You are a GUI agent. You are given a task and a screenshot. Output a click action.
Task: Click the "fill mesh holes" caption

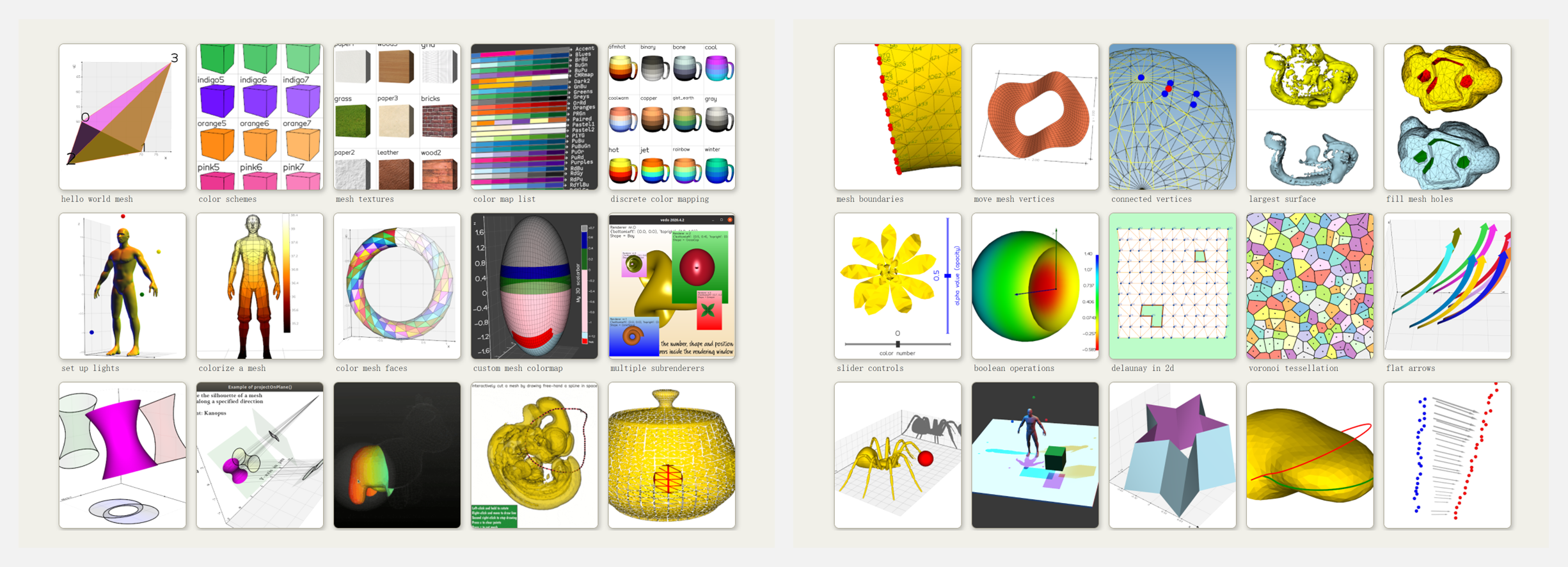point(1420,199)
